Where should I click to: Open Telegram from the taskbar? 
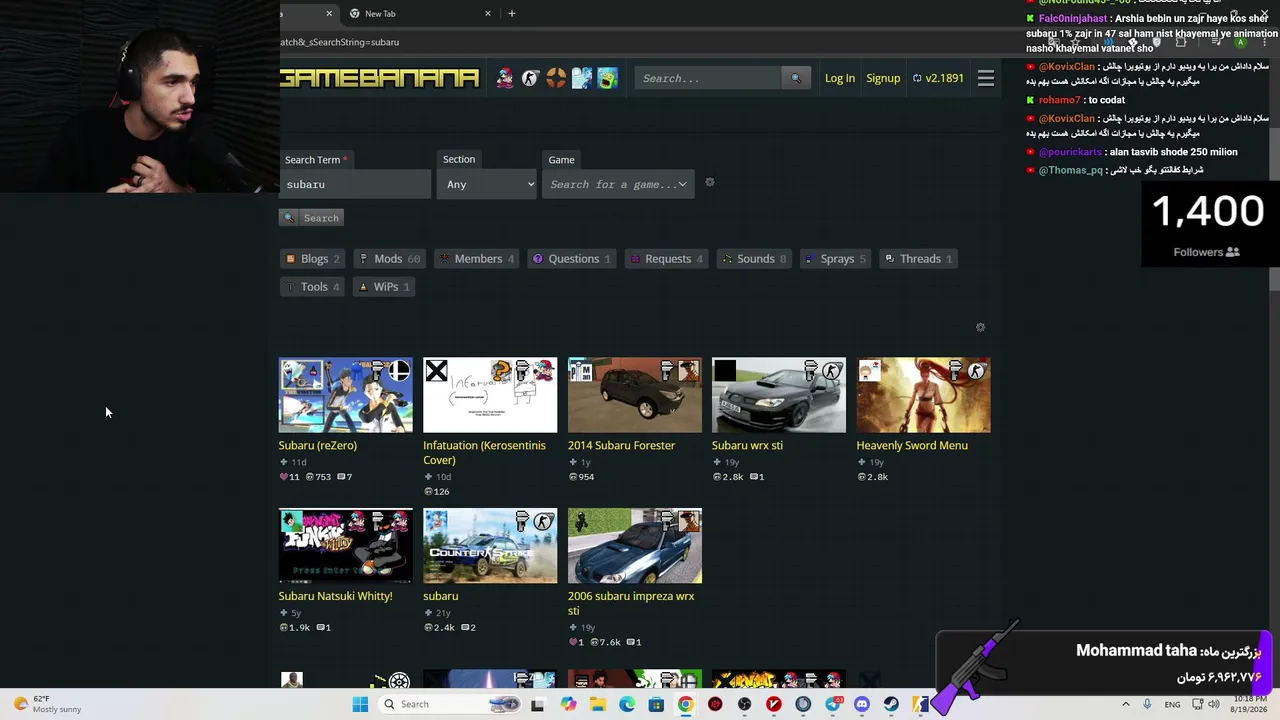click(x=833, y=704)
